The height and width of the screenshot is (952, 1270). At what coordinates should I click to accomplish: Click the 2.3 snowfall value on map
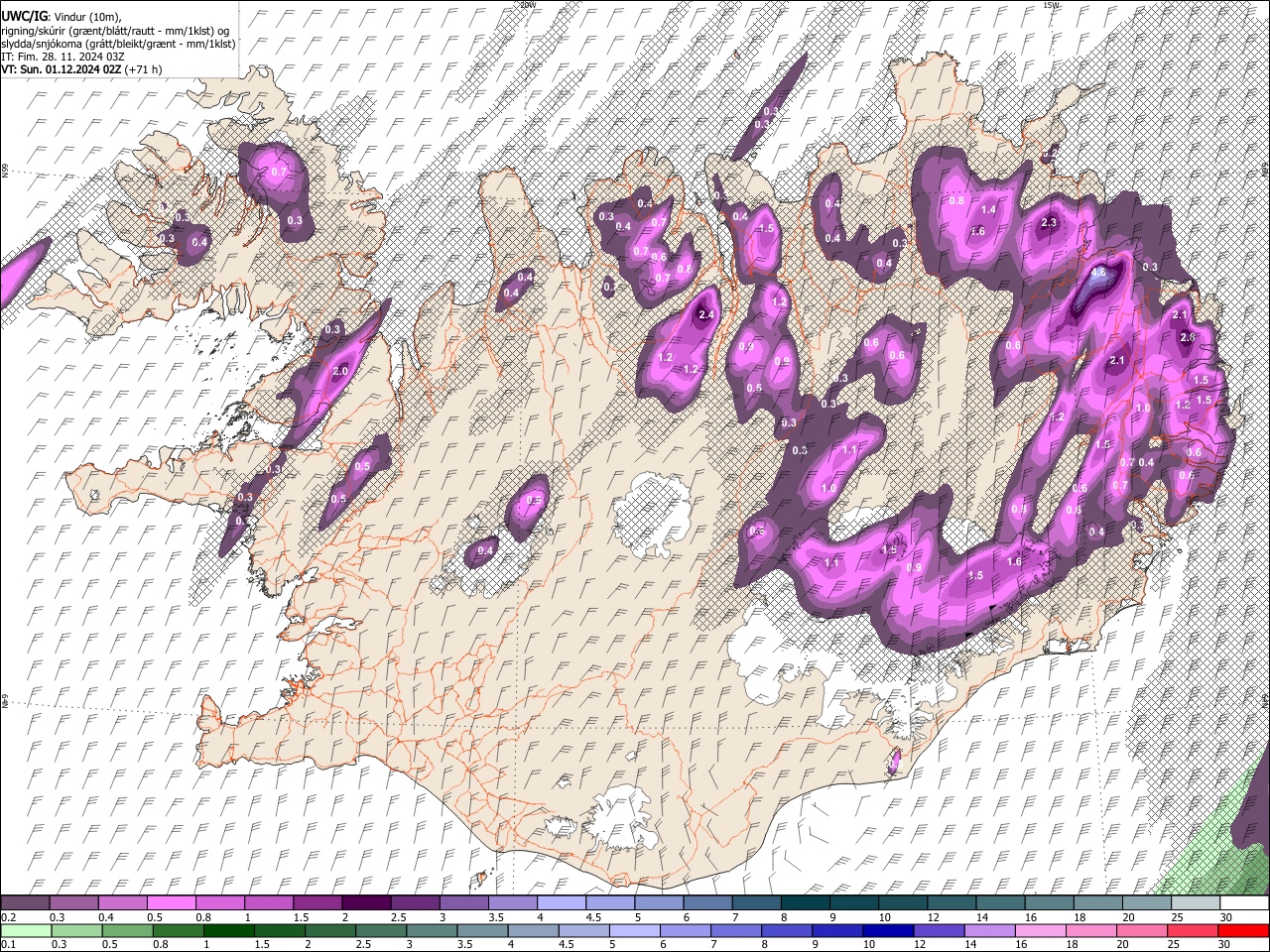[x=1050, y=223]
